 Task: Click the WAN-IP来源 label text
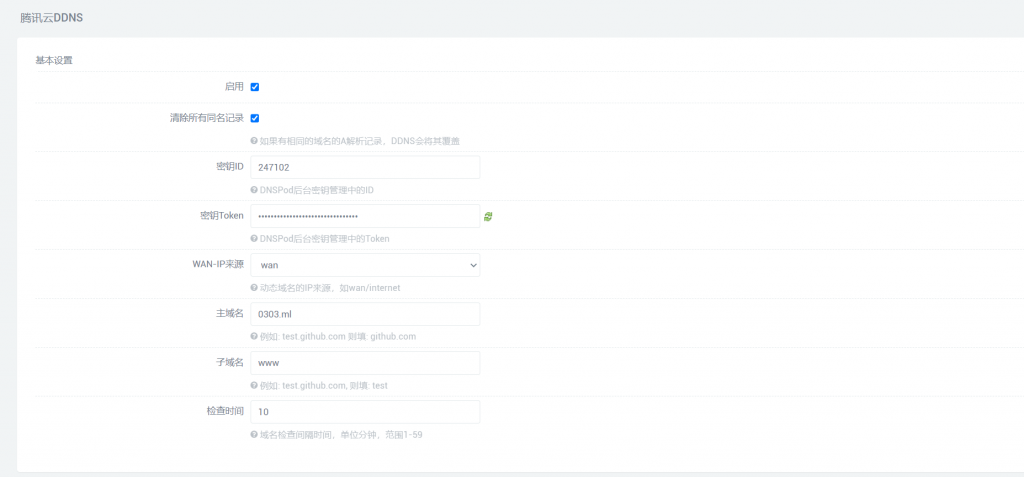(217, 265)
